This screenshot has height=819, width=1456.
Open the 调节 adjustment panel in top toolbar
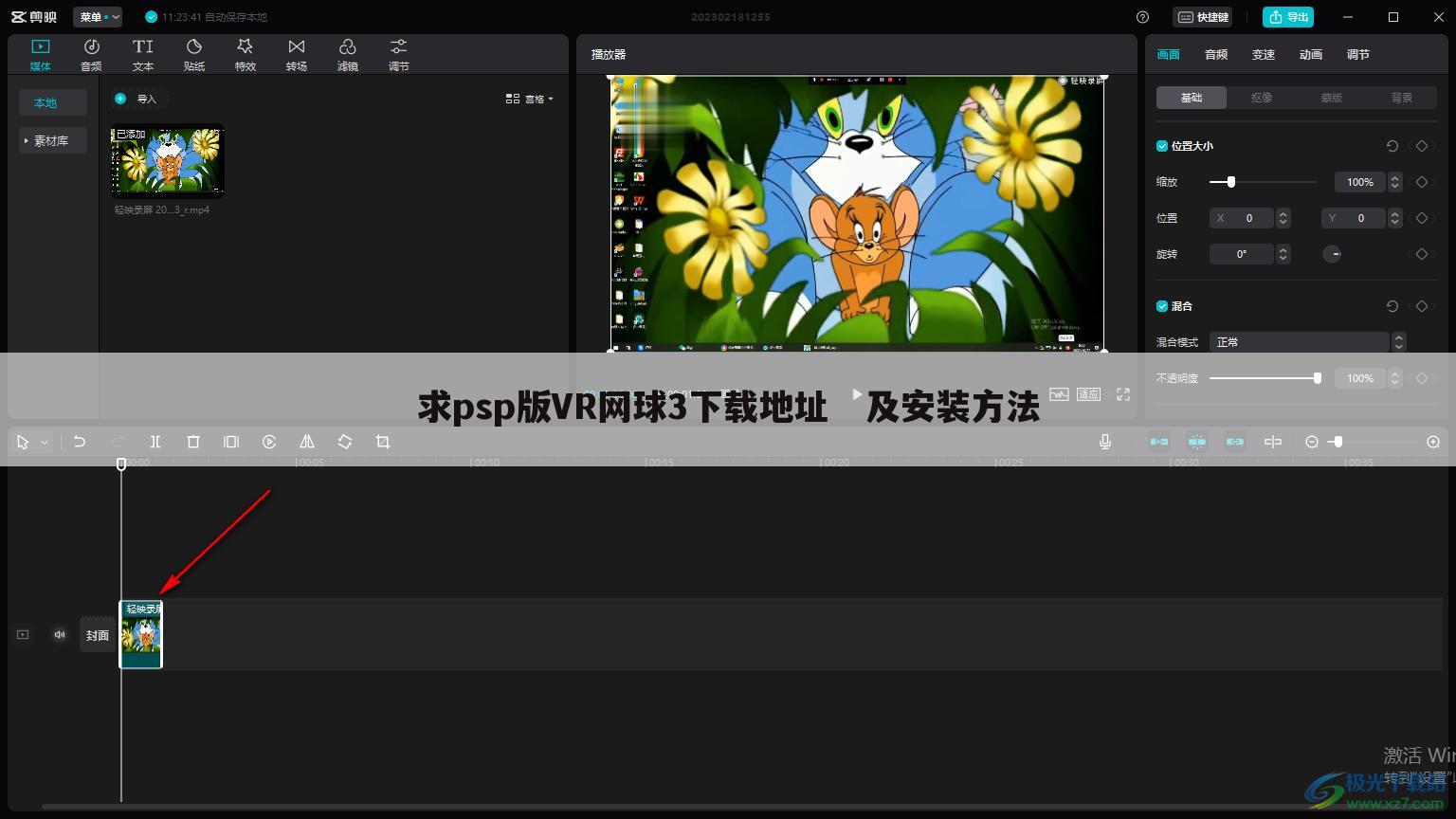click(399, 55)
